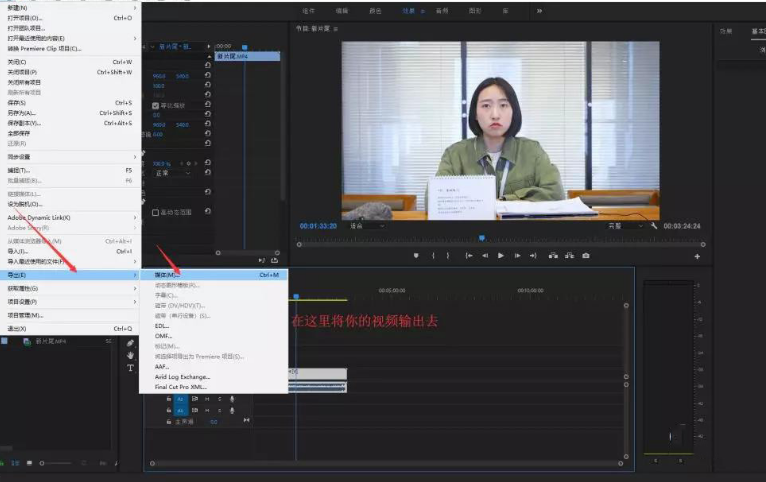
Task: Select 保存(S) in the File menu
Action: (x=70, y=103)
